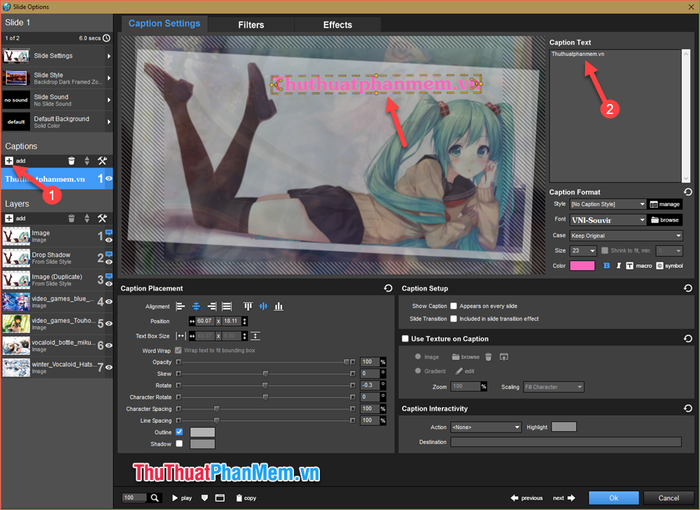Open the caption Style dropdown
The width and height of the screenshot is (700, 510).
608,204
